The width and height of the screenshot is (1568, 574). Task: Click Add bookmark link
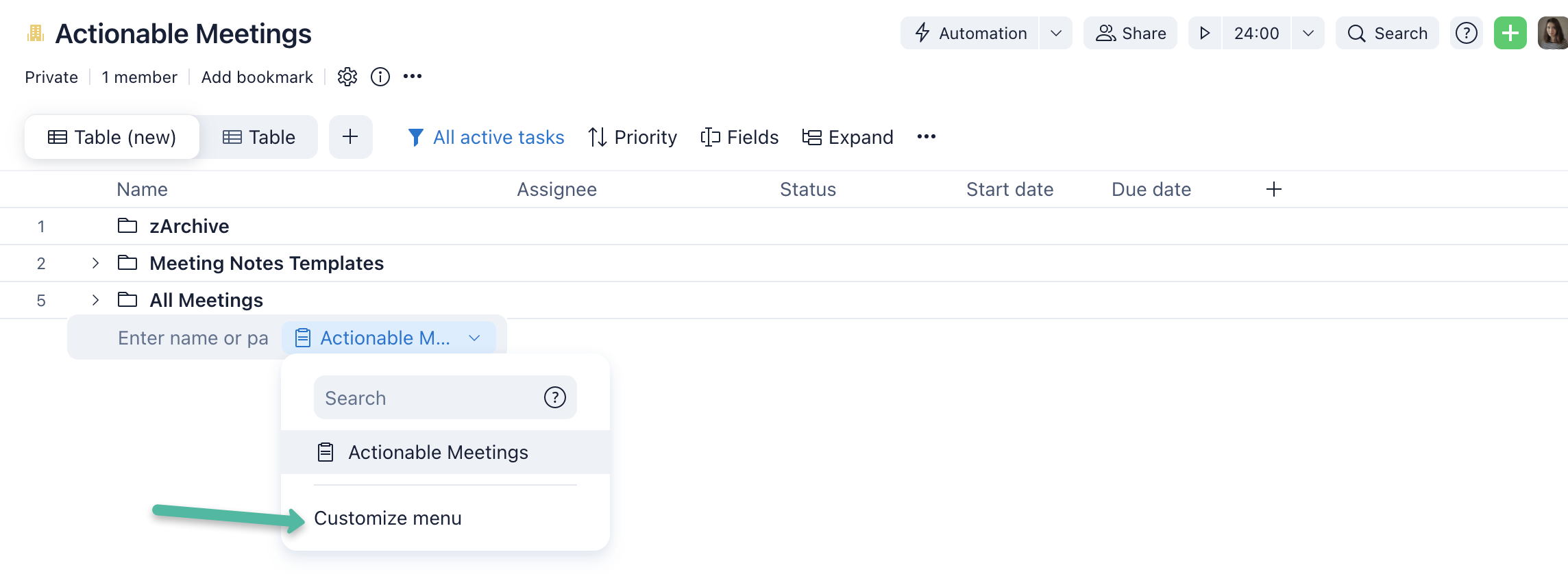[x=257, y=77]
